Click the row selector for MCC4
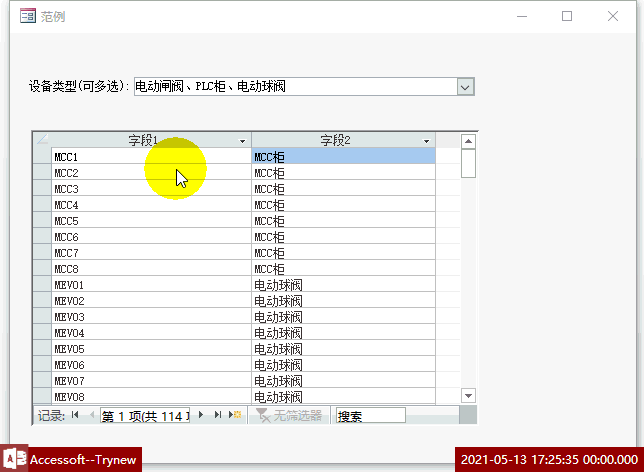 click(x=42, y=205)
